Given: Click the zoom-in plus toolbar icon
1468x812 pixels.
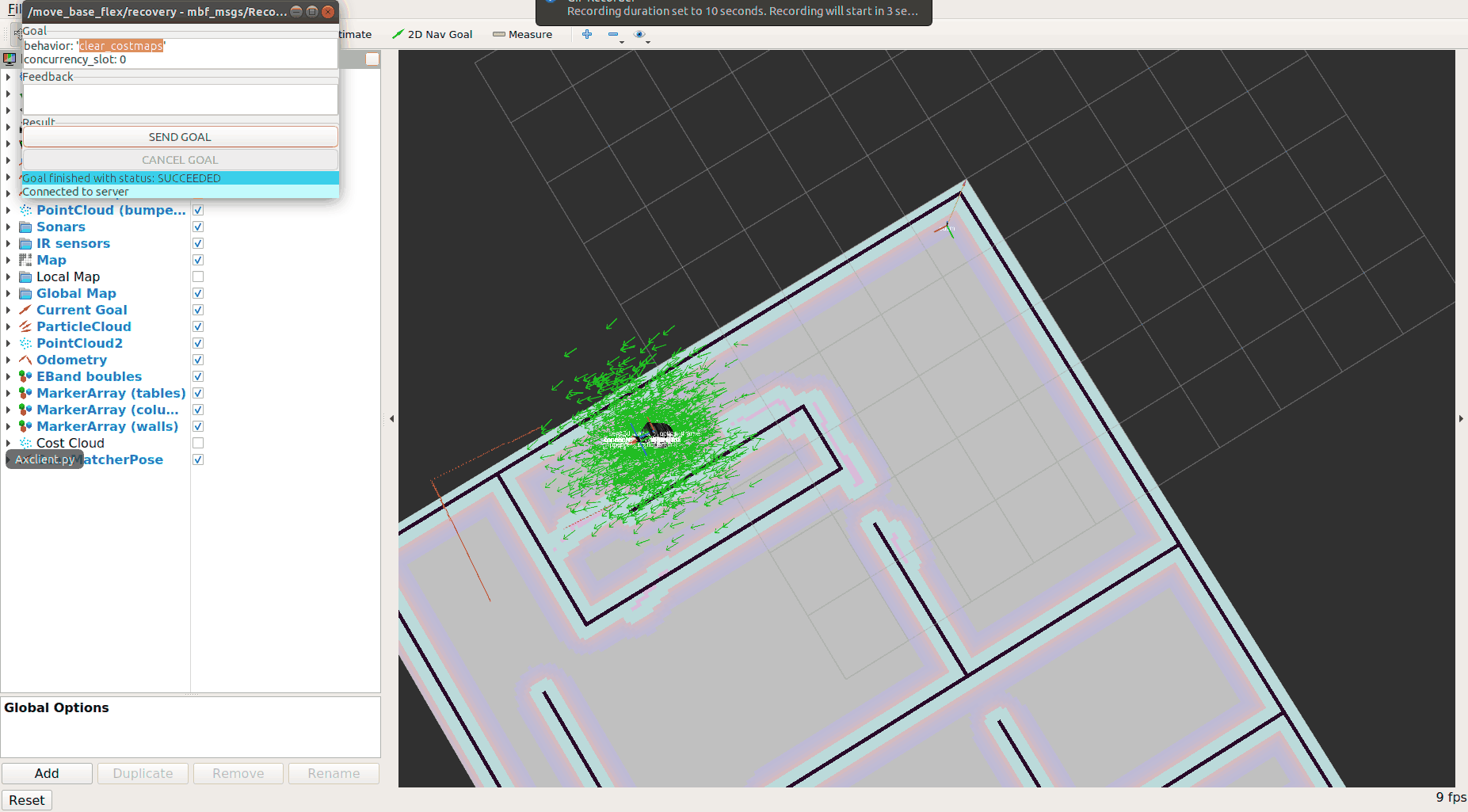Looking at the screenshot, I should tap(586, 34).
